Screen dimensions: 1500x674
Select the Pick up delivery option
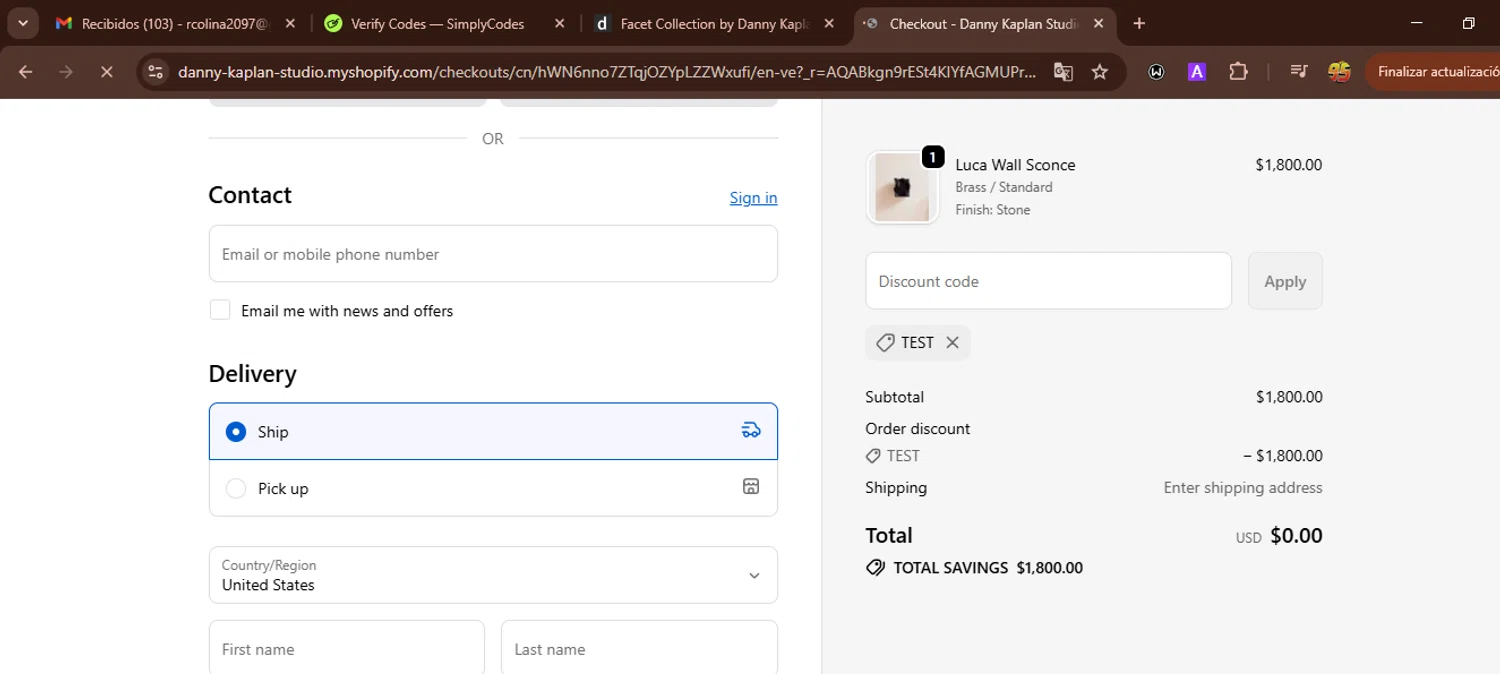coord(493,488)
